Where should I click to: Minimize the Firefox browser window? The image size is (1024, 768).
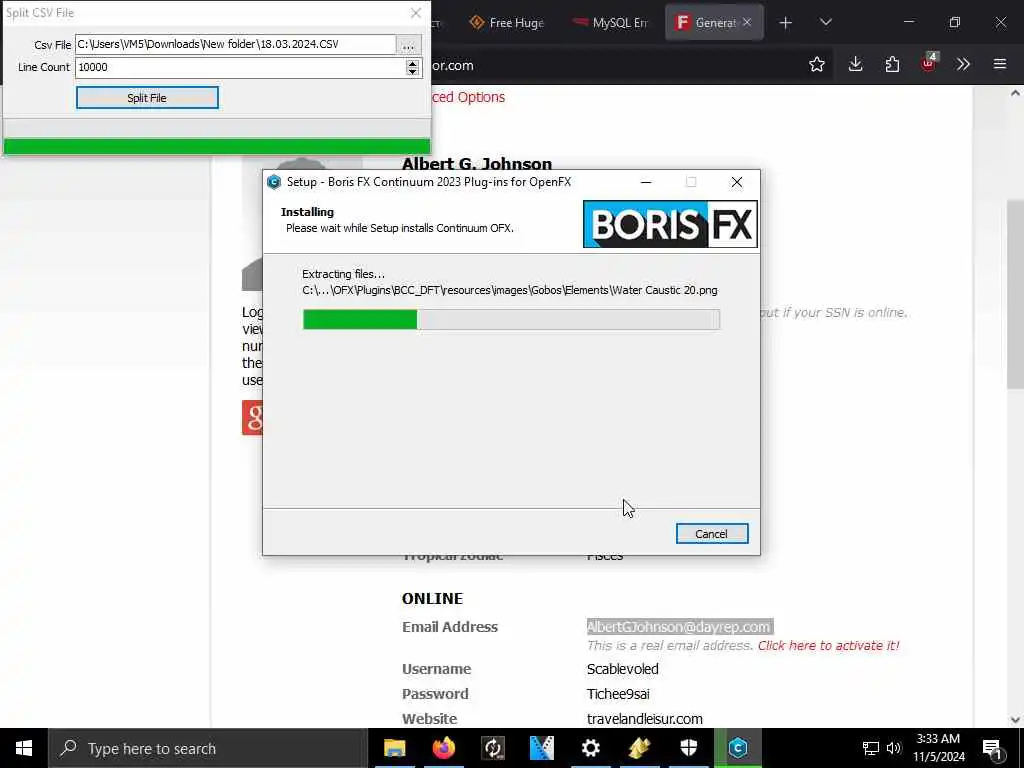(908, 23)
